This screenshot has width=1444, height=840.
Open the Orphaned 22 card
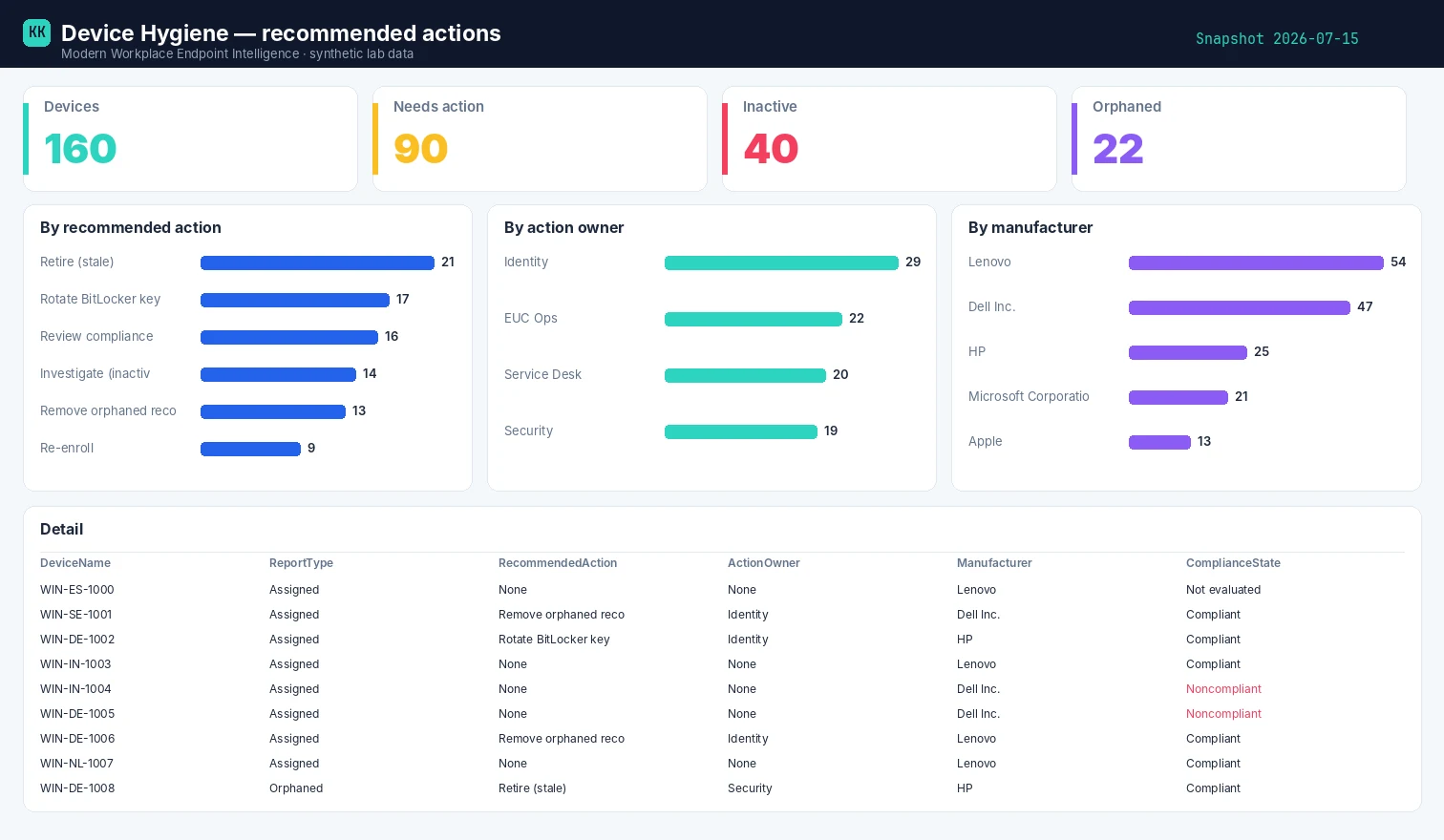click(x=1239, y=139)
